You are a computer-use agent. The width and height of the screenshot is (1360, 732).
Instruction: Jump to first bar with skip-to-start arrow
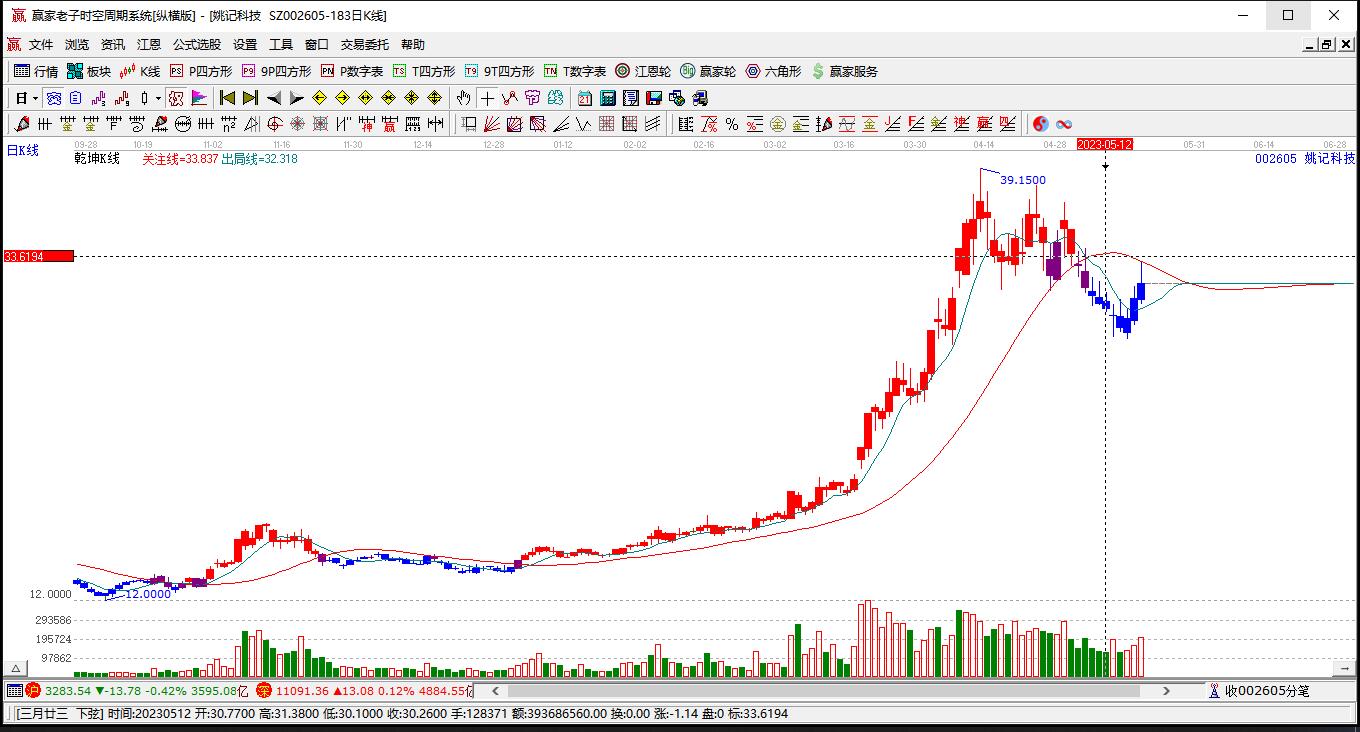click(x=228, y=98)
